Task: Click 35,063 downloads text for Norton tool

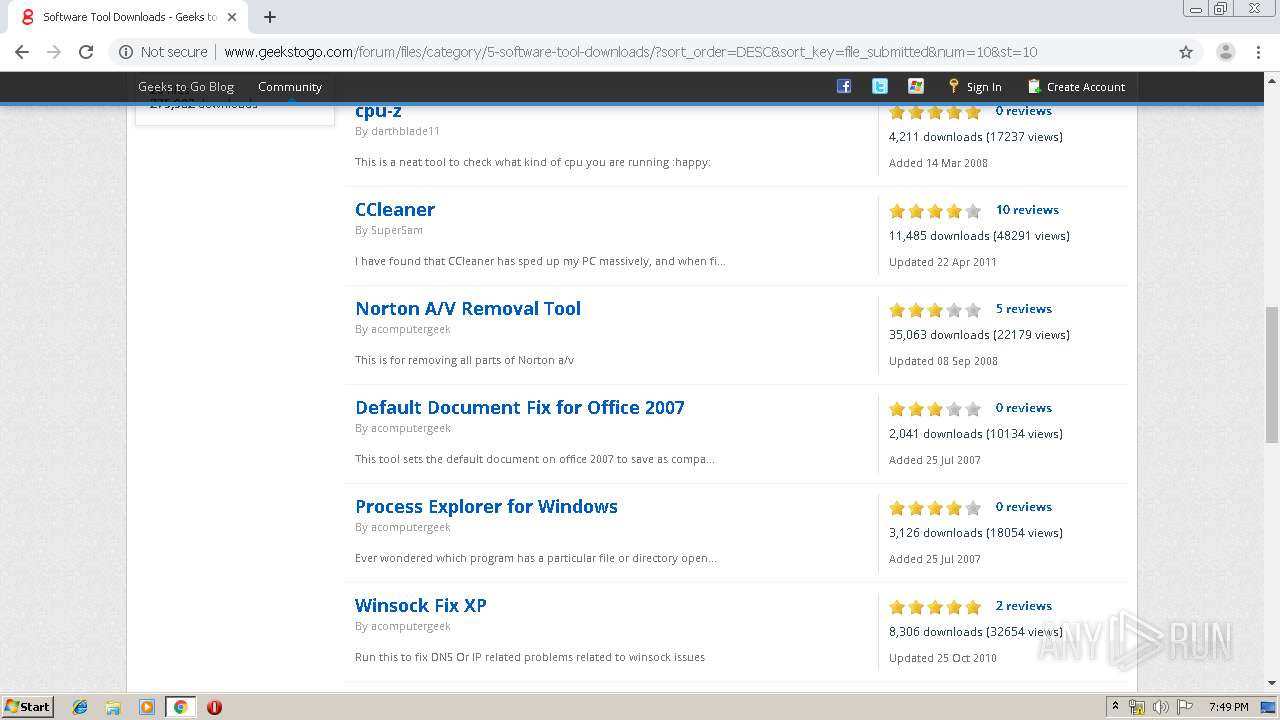Action: (938, 335)
